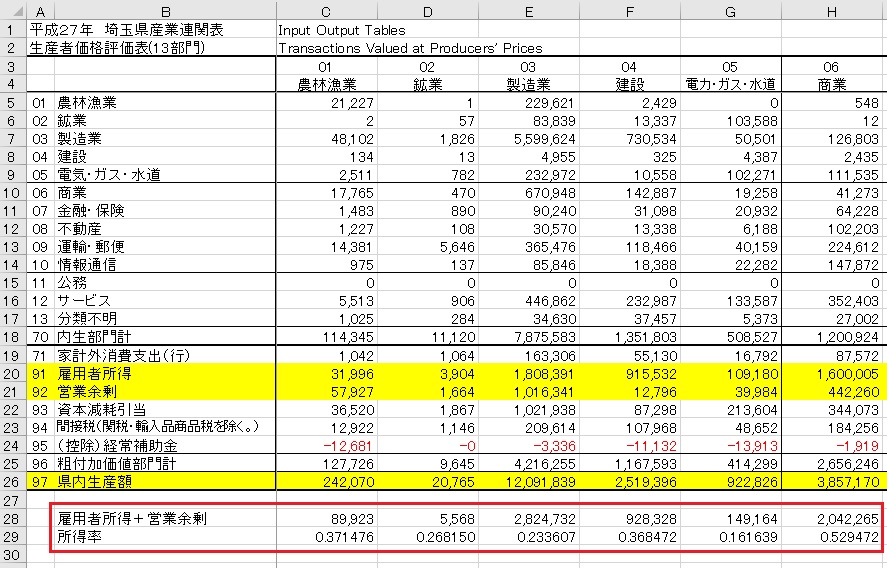The height and width of the screenshot is (568, 887).
Task: Click row label 公務
Action: tap(72, 282)
